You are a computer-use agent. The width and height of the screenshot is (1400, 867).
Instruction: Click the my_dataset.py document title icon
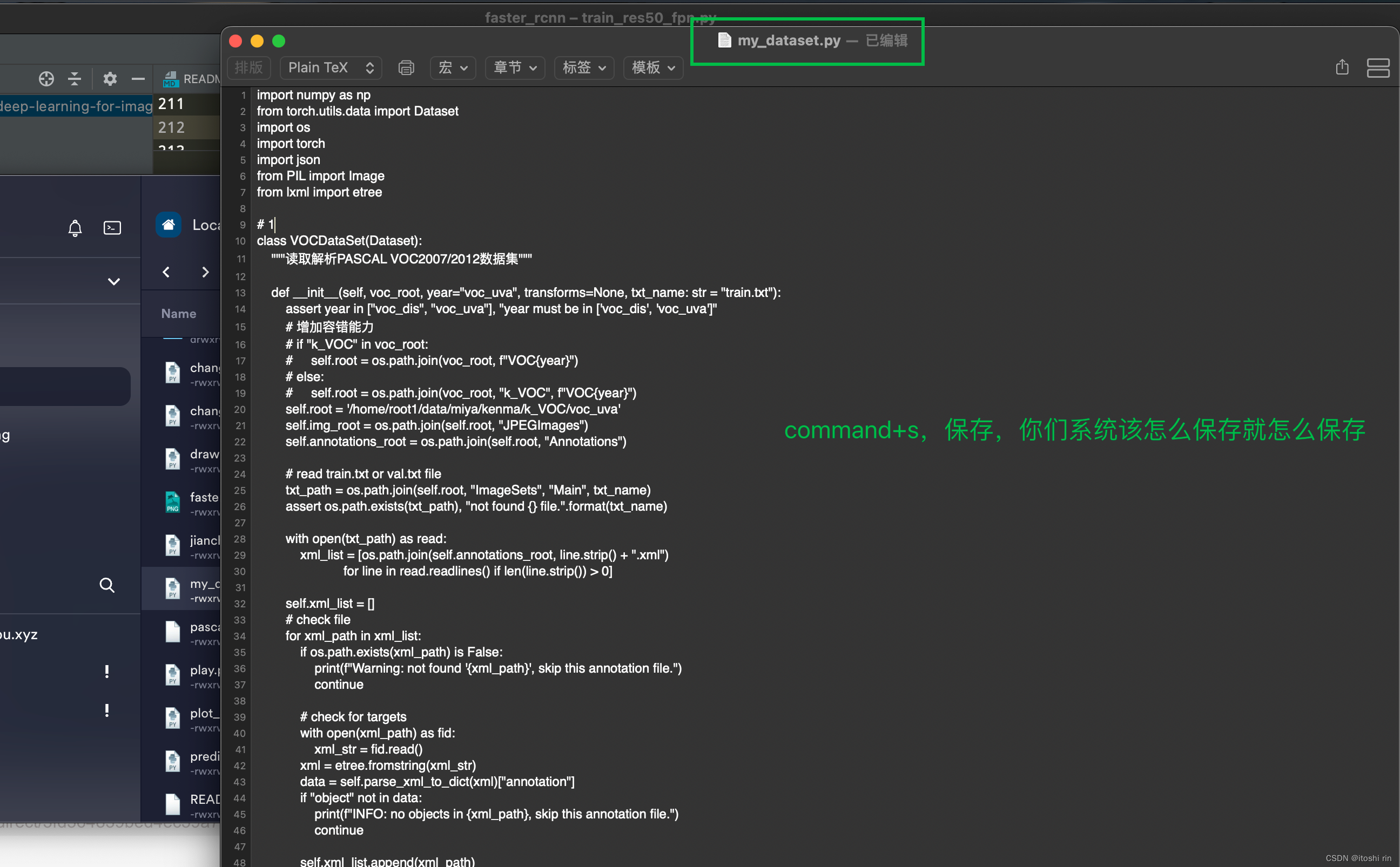(724, 40)
